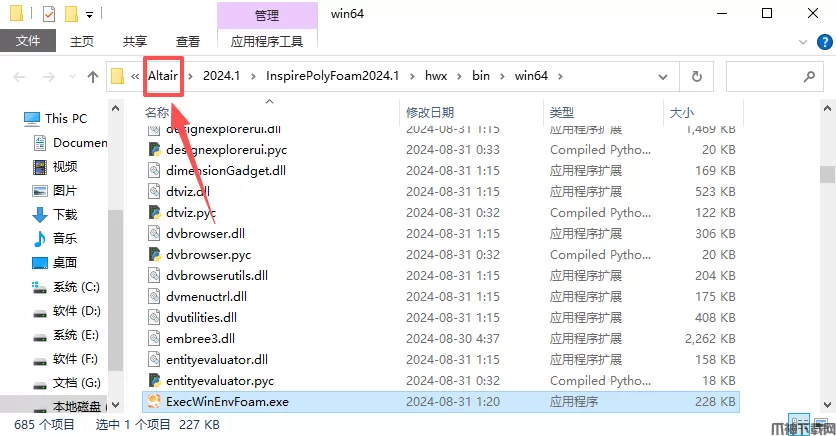Open the 应用程序工具 ribbon tab
Viewport: 836px width, 436px height.
click(267, 41)
